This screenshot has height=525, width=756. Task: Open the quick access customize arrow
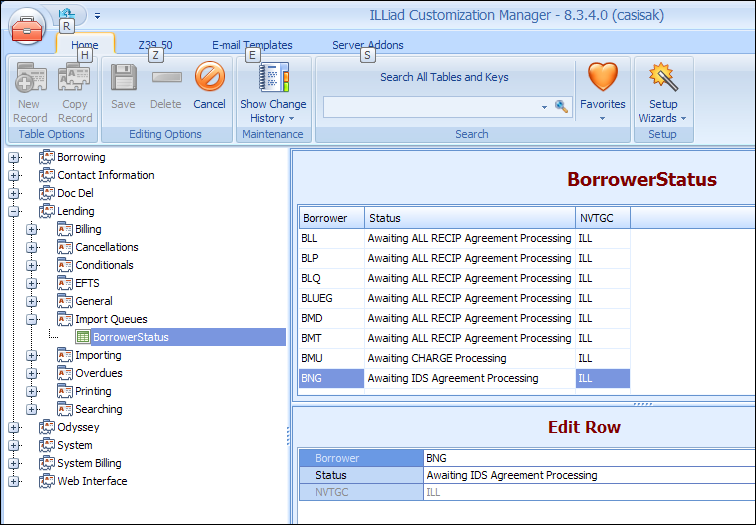[97, 16]
